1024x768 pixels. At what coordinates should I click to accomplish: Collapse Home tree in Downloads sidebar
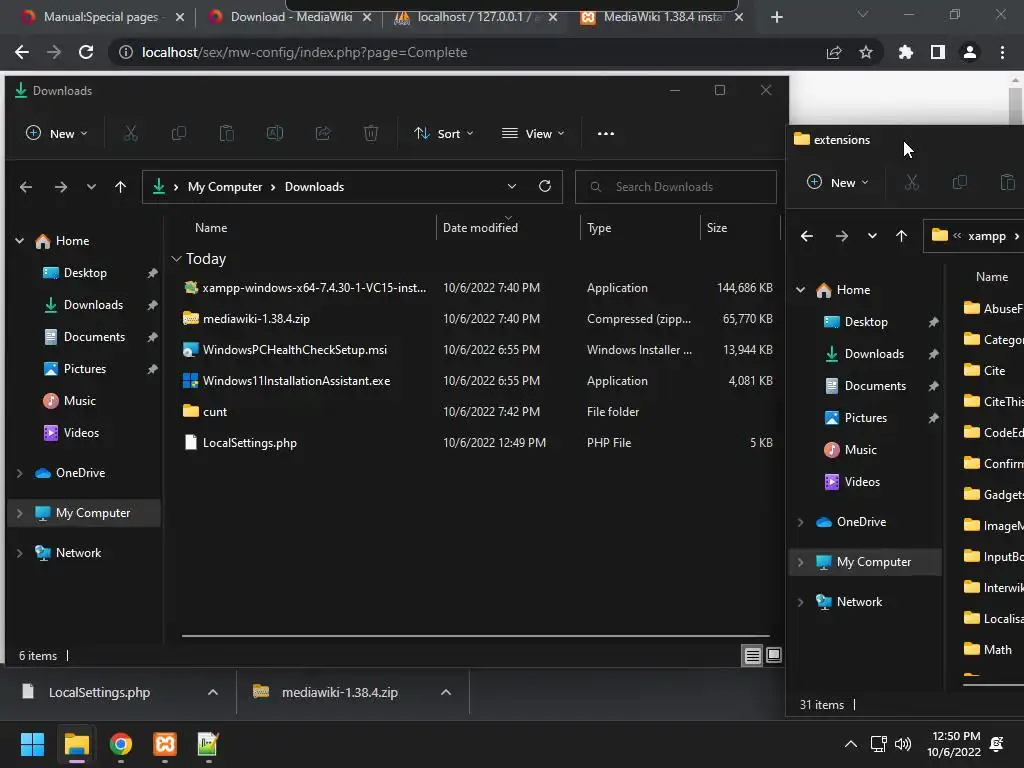(20, 241)
